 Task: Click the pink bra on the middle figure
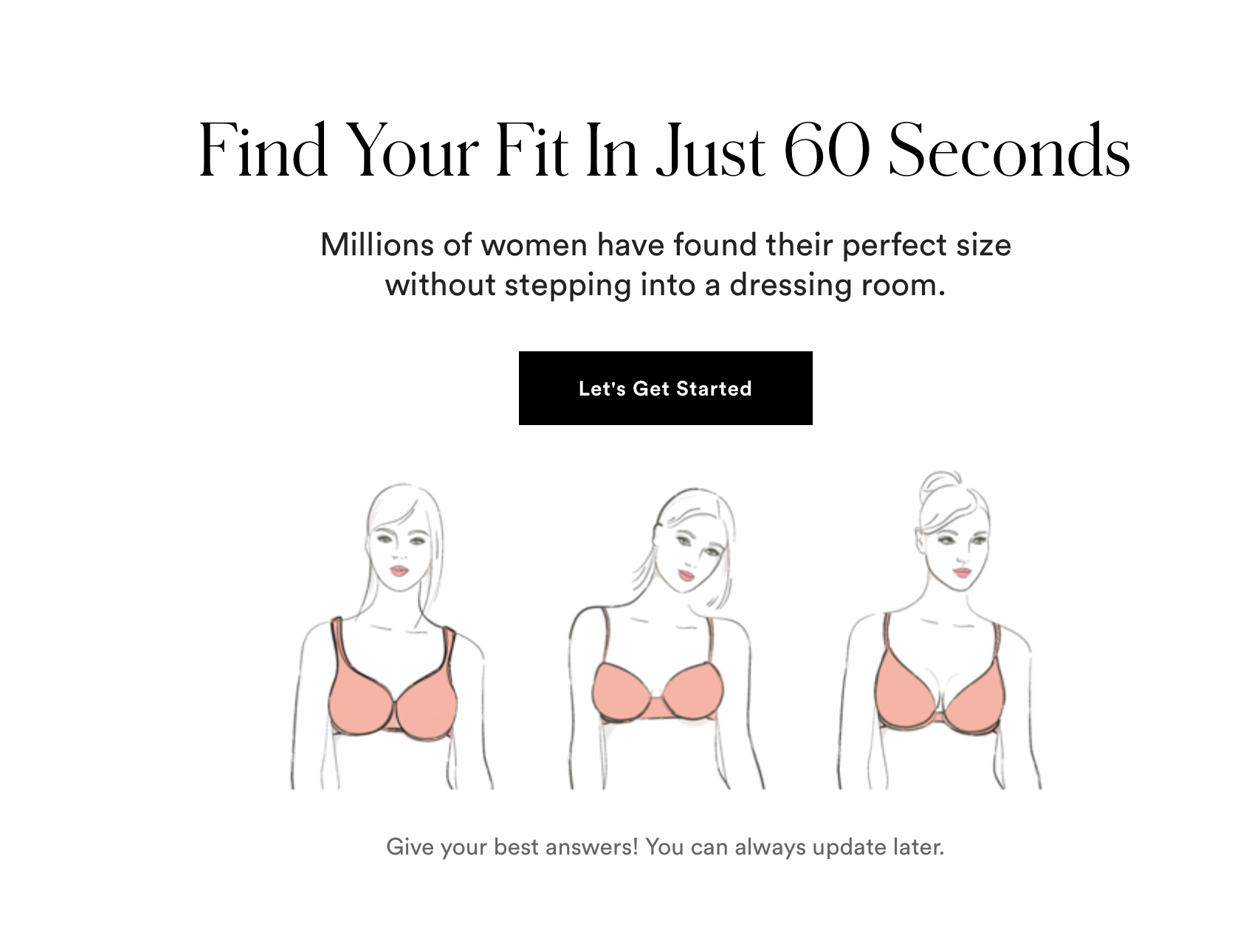[657, 691]
